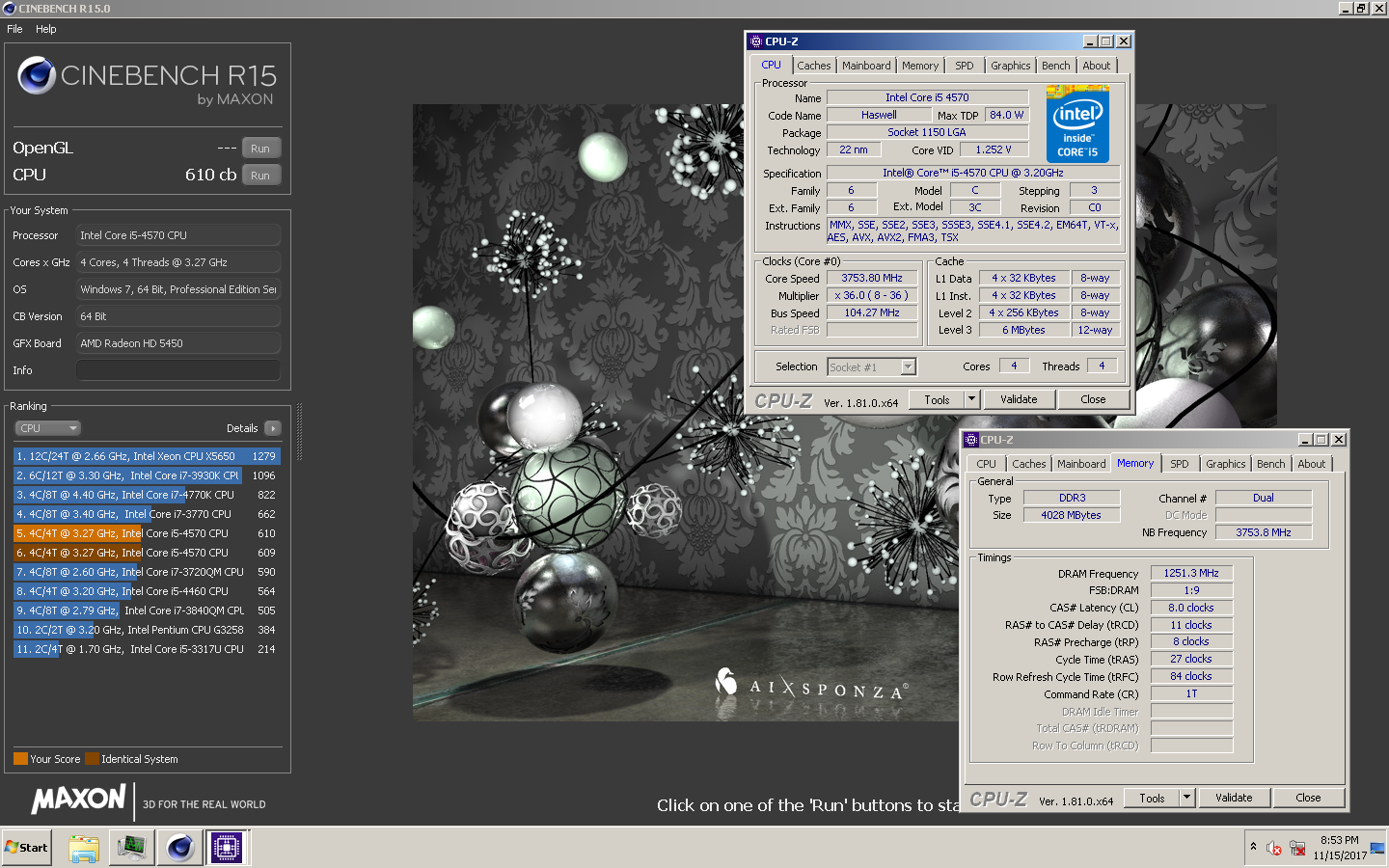Screen dimensions: 1389x868
Task: Expand the CPU ranking type dropdown
Action: point(47,428)
